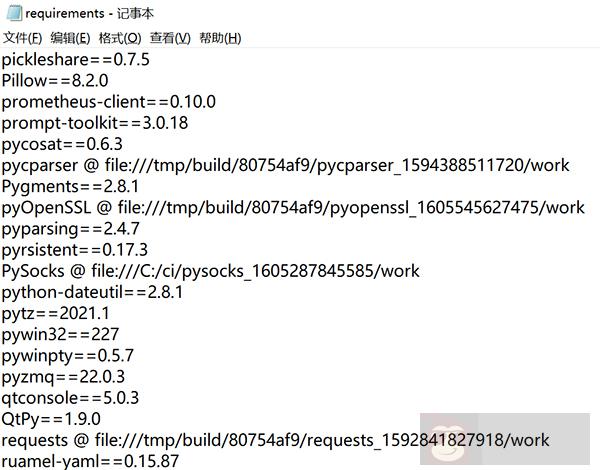Image resolution: width=600 pixels, height=470 pixels.
Task: Place cursor on the pickleshare==0.7.5 line
Action: 75,60
